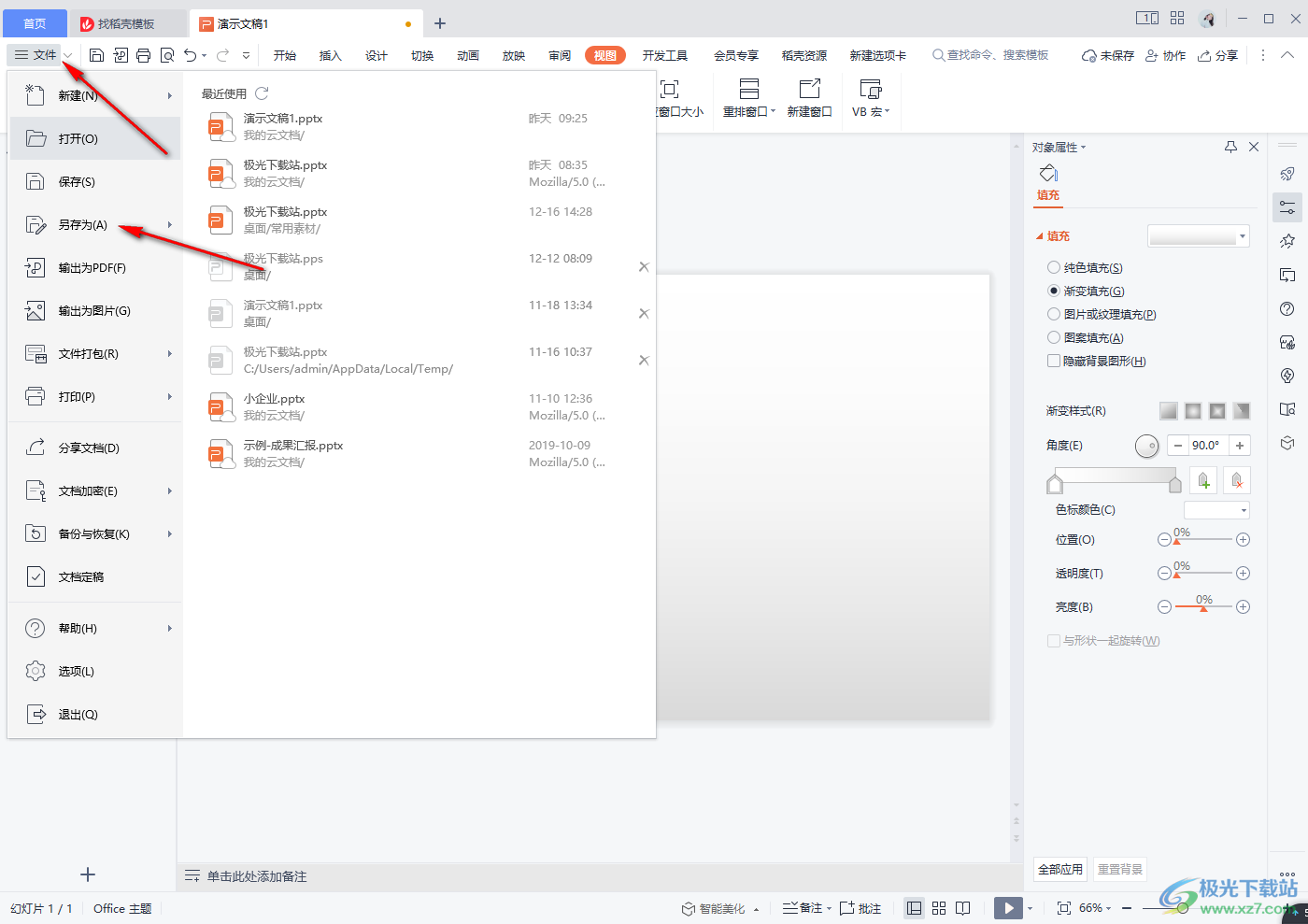
Task: Click the angle dial control
Action: coord(1146,447)
